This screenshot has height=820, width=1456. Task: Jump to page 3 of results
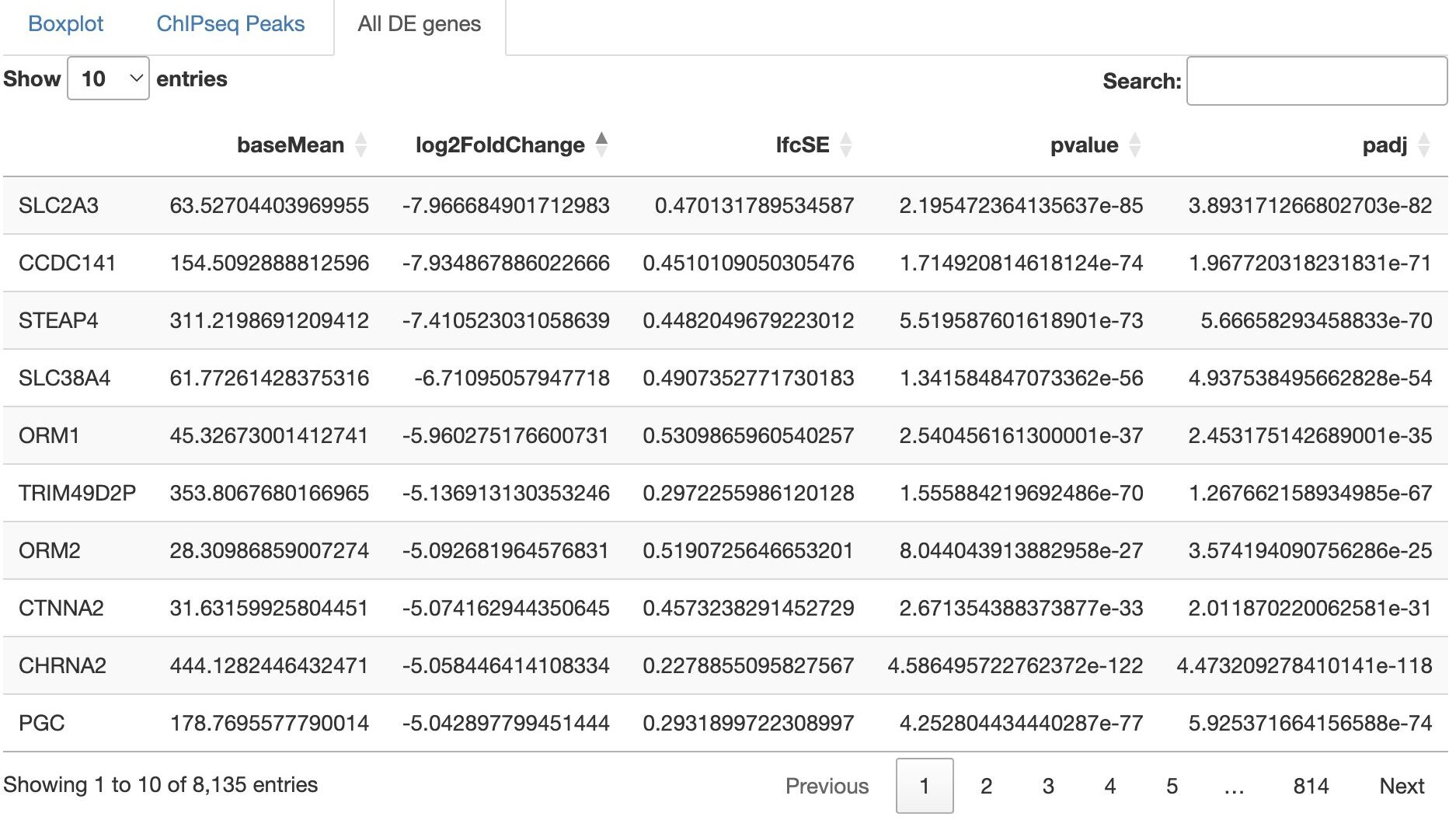(1048, 786)
